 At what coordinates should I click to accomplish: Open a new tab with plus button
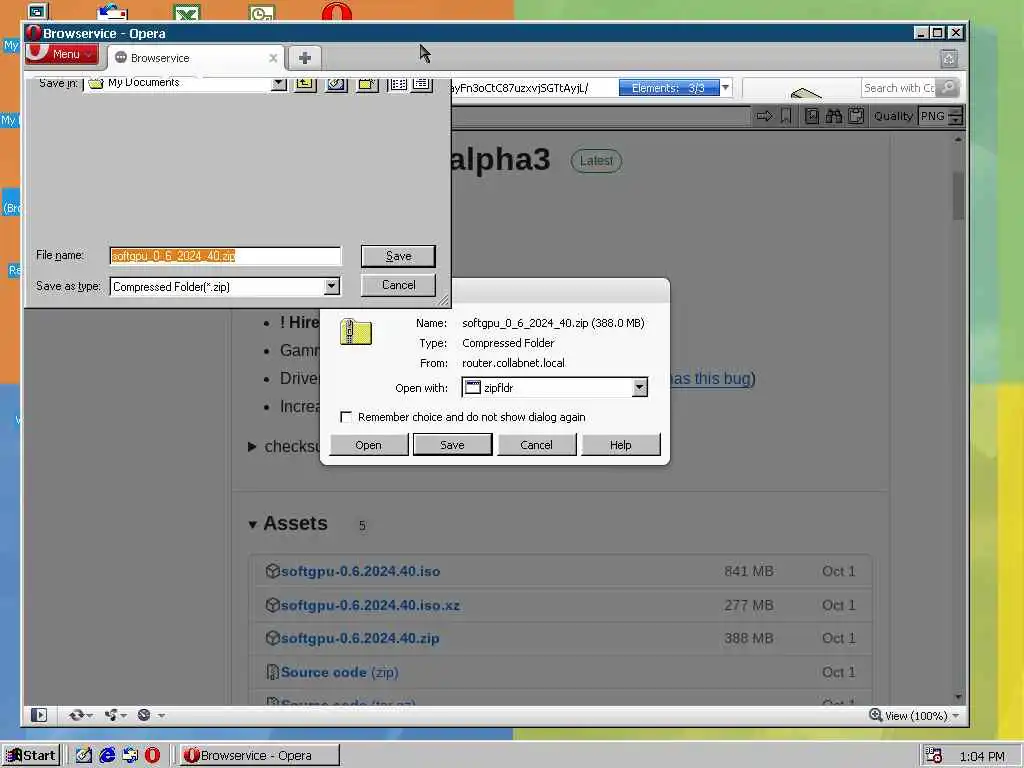pyautogui.click(x=304, y=58)
